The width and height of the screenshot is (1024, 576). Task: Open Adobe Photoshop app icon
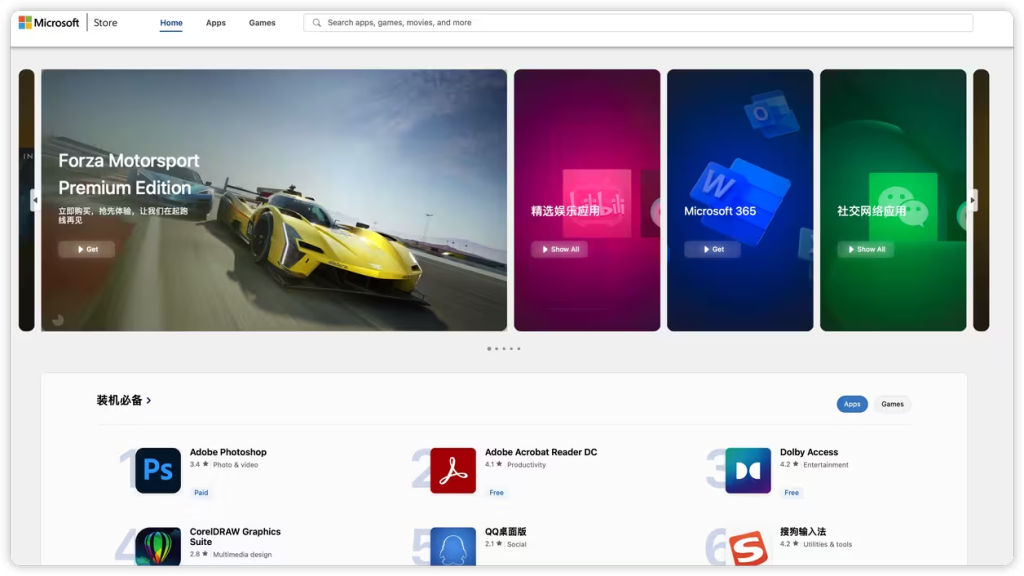coord(158,470)
